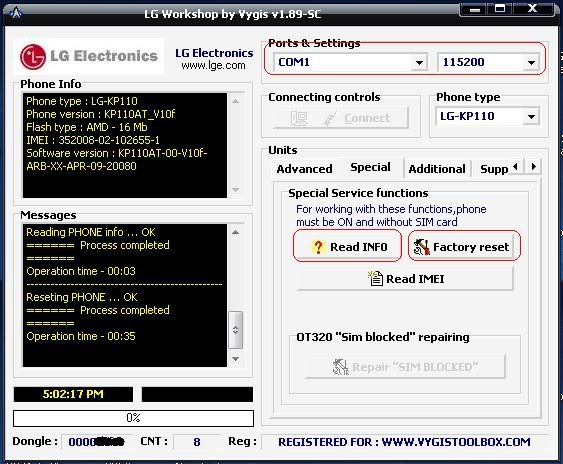Click the 'Phone version : KP110AT_V10f' line
Viewport: 563px width, 464px height.
click(x=101, y=114)
